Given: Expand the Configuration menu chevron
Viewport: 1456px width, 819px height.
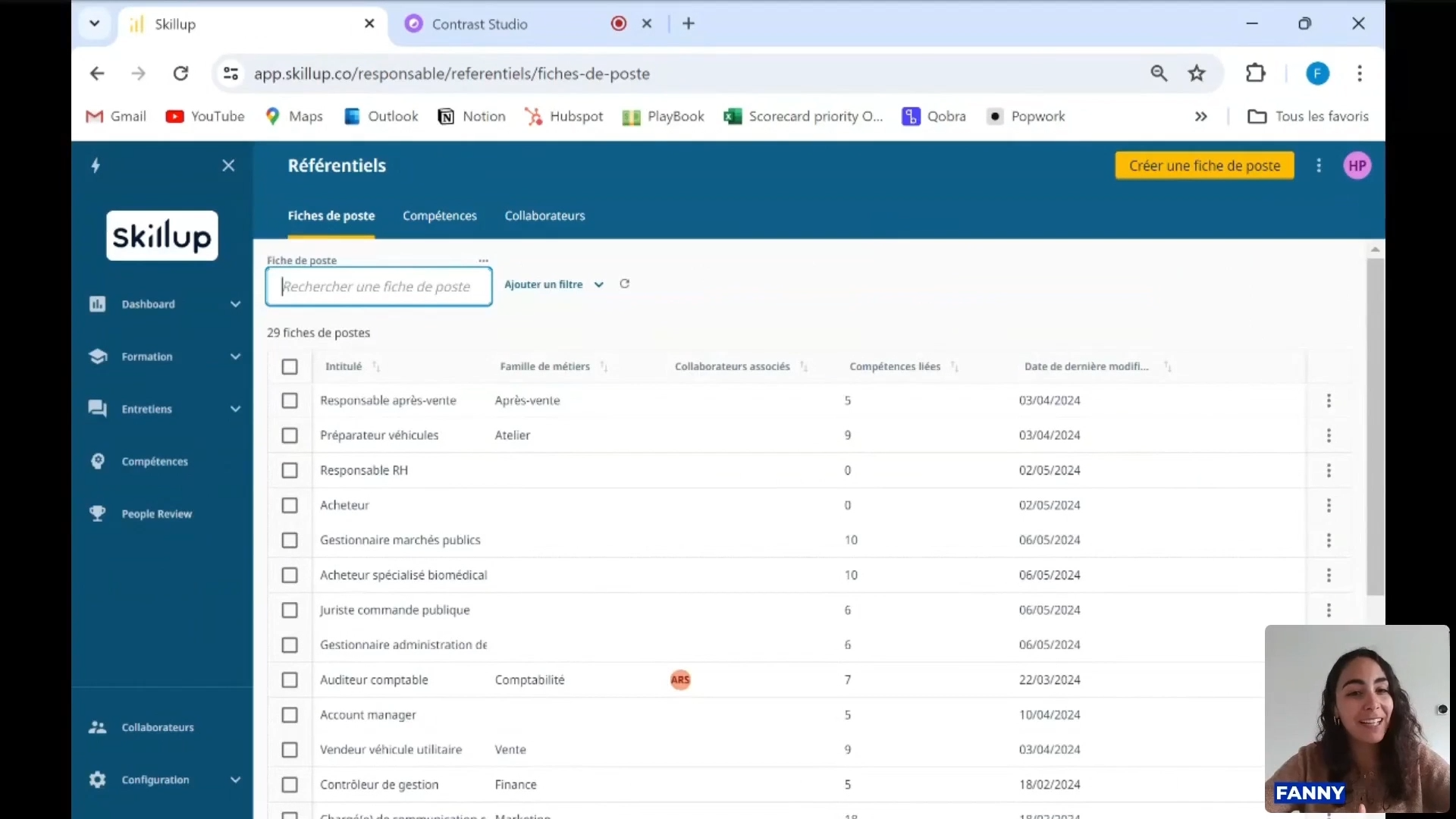Looking at the screenshot, I should point(235,780).
